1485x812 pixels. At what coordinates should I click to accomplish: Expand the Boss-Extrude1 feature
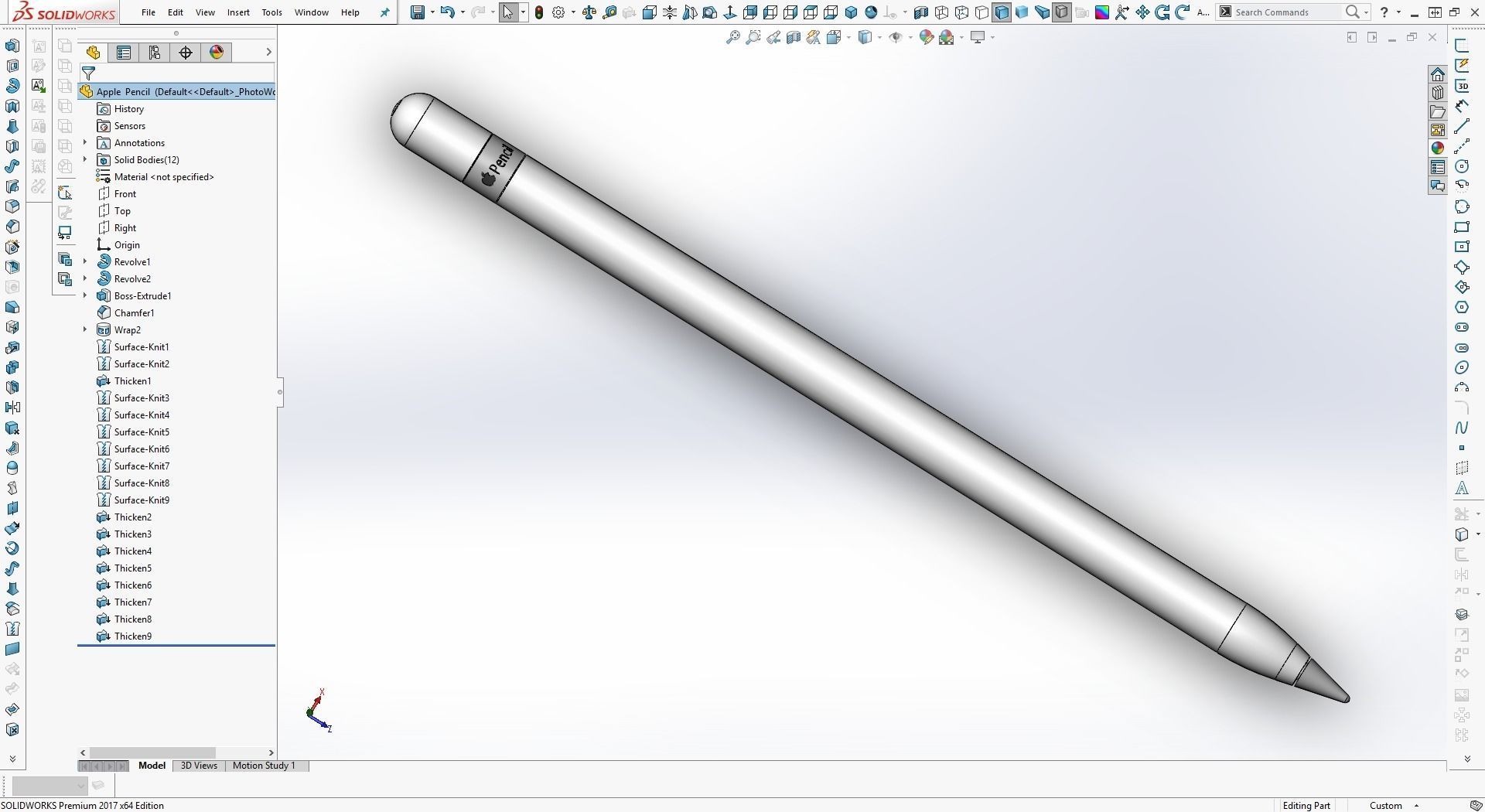coord(85,295)
